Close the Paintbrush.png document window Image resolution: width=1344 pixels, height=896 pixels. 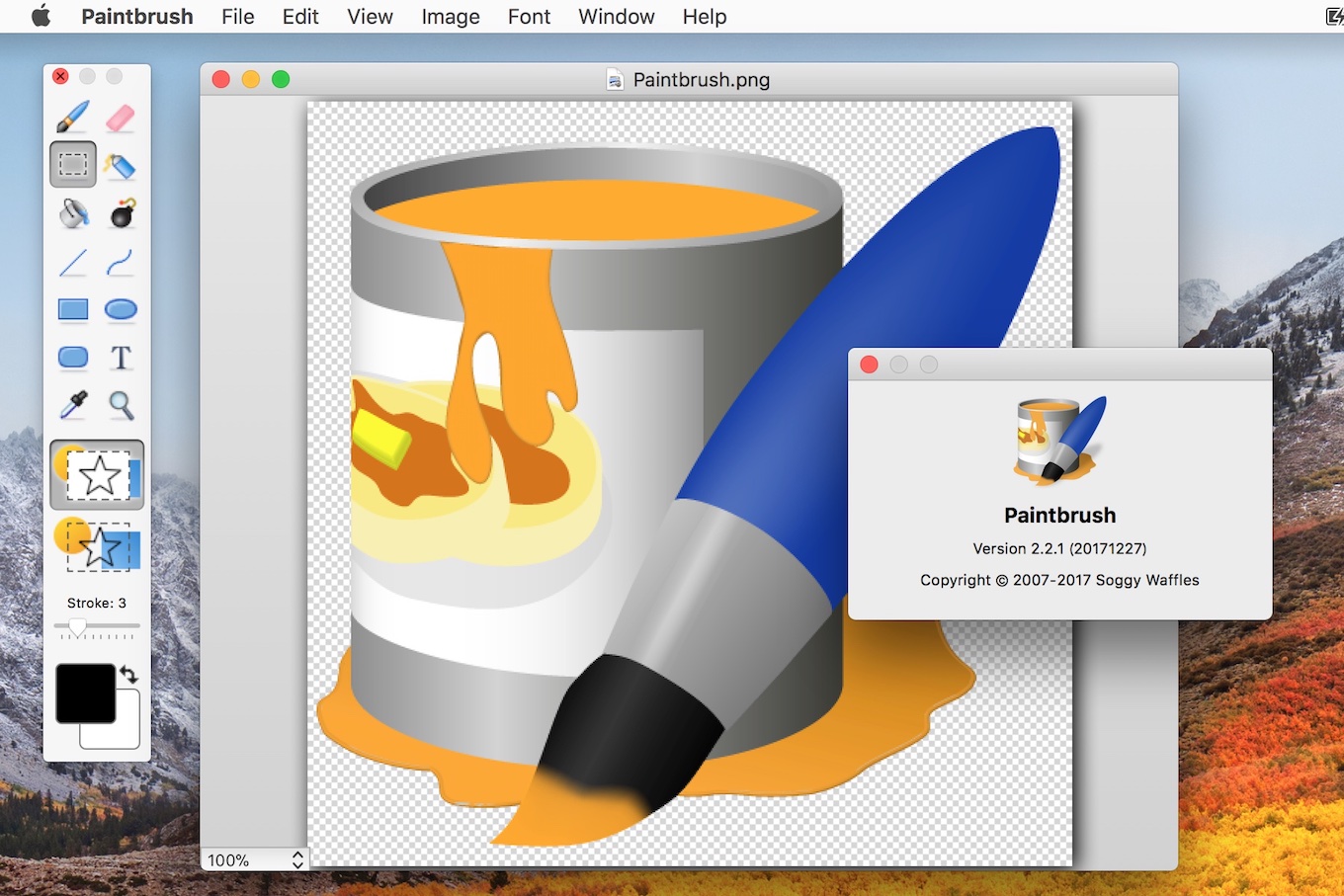click(221, 79)
